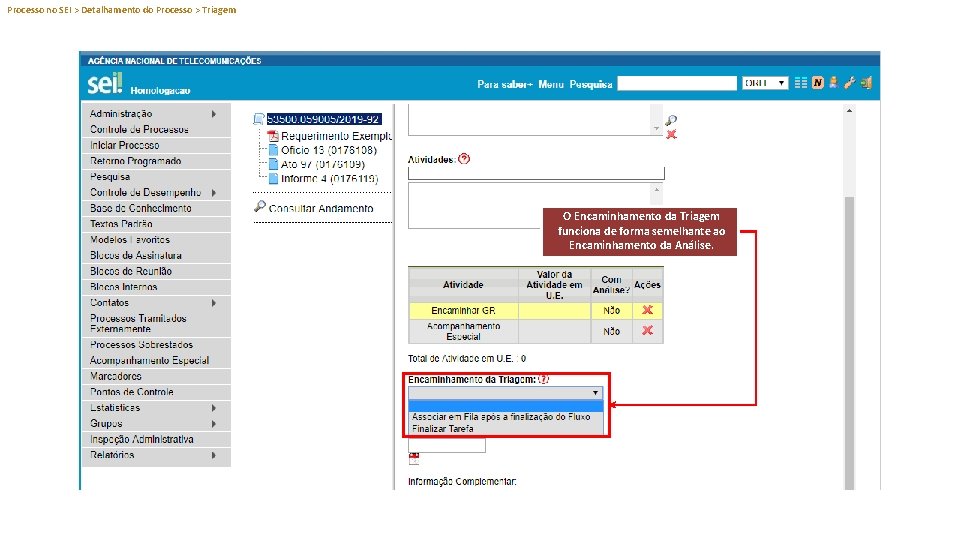Open Controle de Processos menu item

[x=156, y=129]
